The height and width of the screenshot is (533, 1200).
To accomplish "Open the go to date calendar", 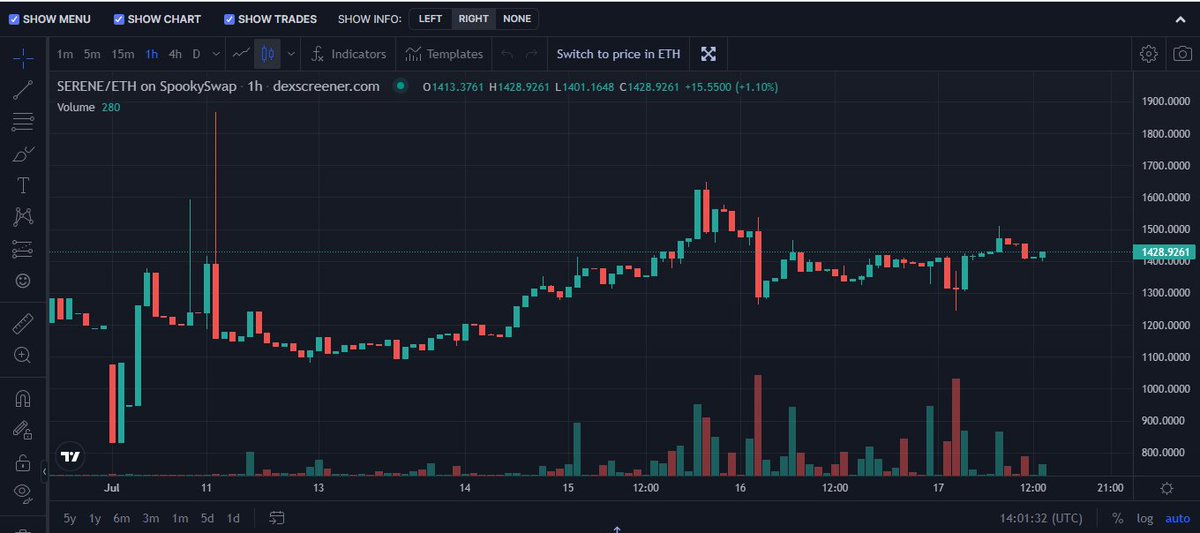I will tap(277, 518).
